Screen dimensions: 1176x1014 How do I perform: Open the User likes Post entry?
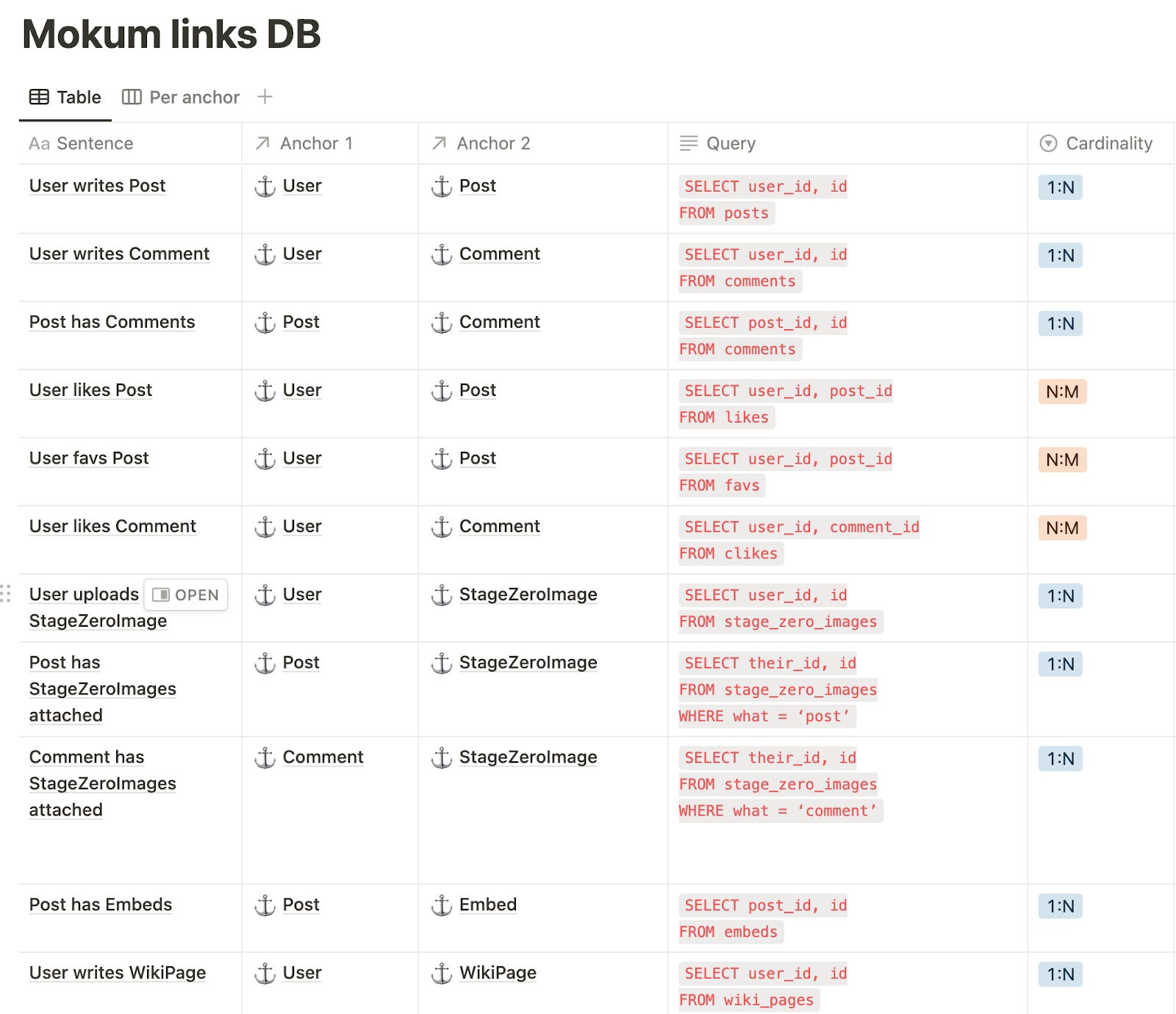tap(90, 391)
